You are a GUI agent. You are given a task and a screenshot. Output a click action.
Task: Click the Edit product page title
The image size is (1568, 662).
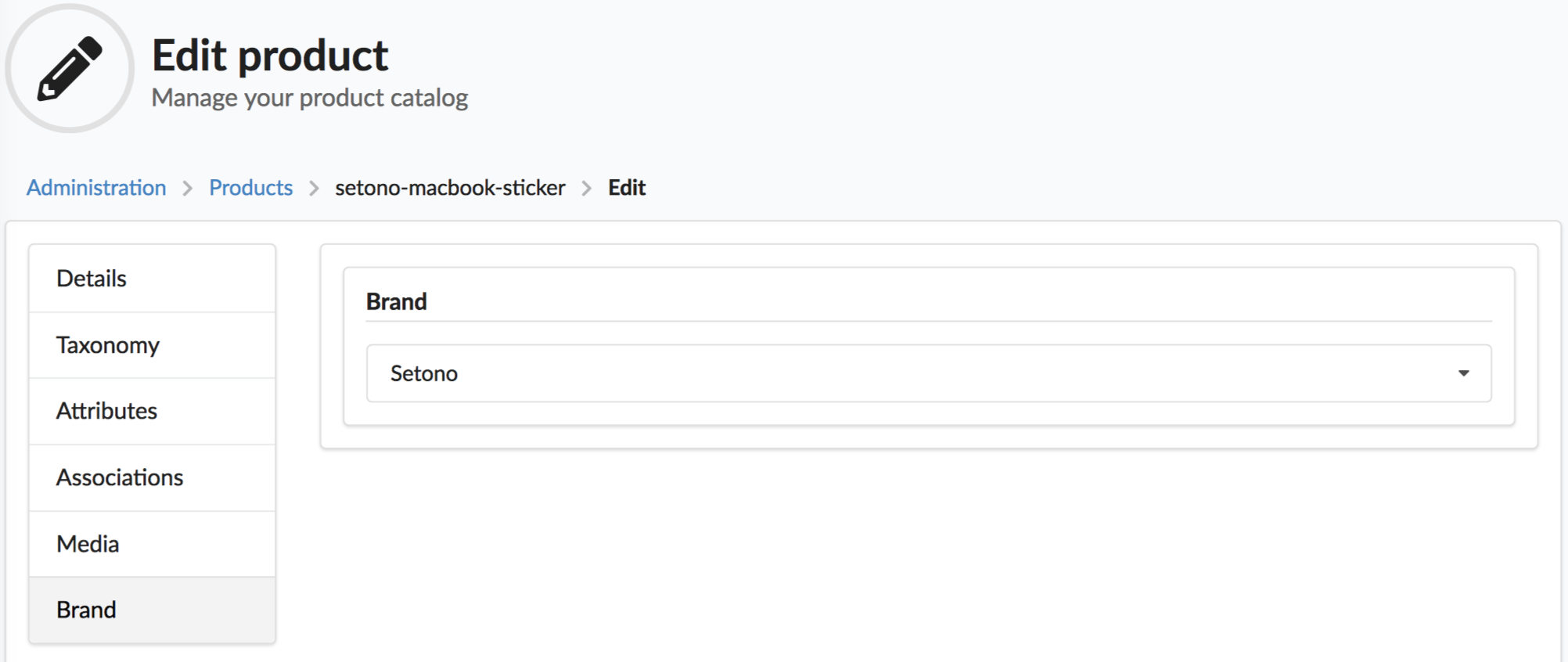tap(270, 56)
